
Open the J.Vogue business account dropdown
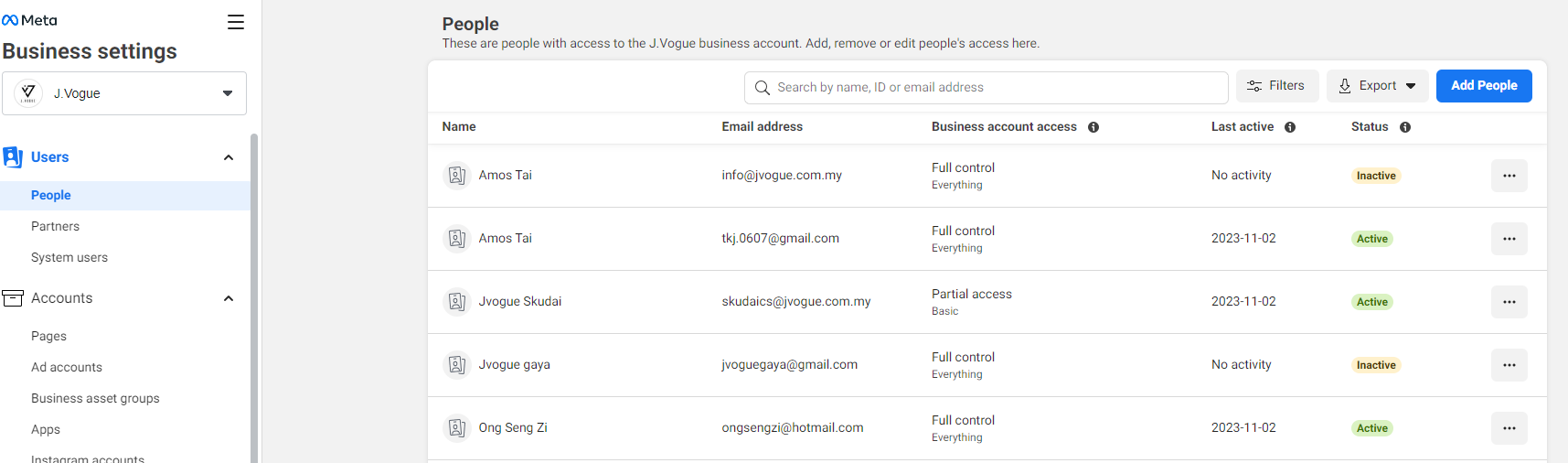124,93
